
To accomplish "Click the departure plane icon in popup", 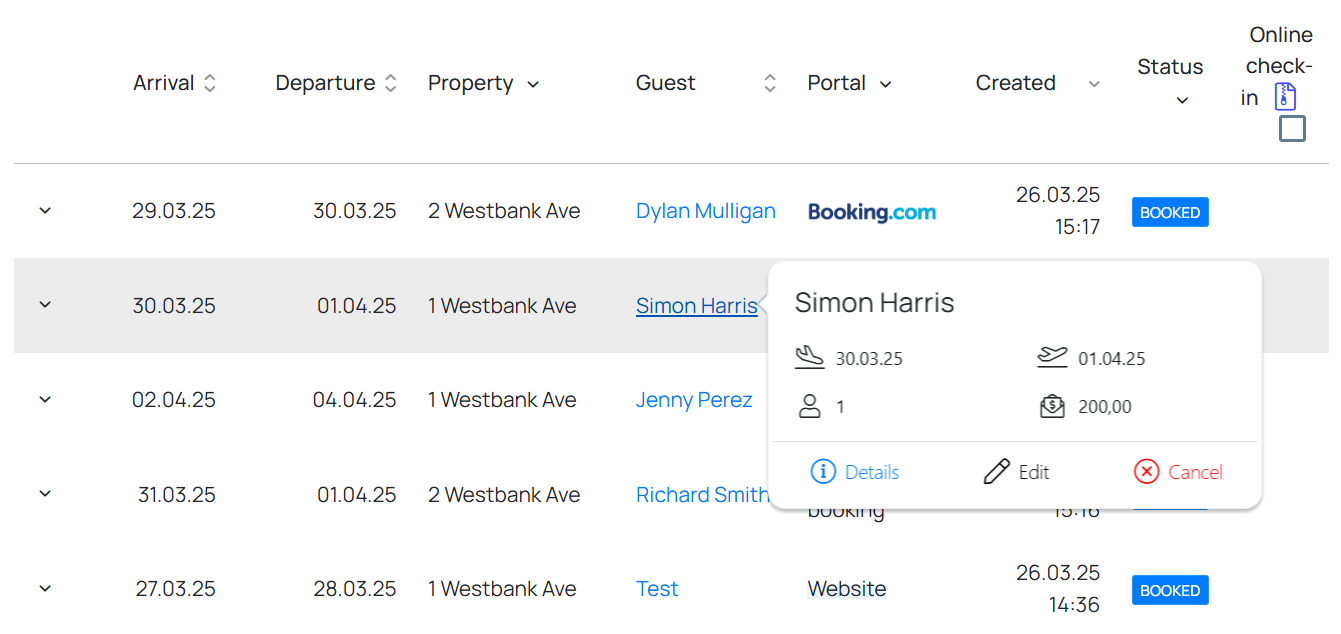I will 1052,357.
